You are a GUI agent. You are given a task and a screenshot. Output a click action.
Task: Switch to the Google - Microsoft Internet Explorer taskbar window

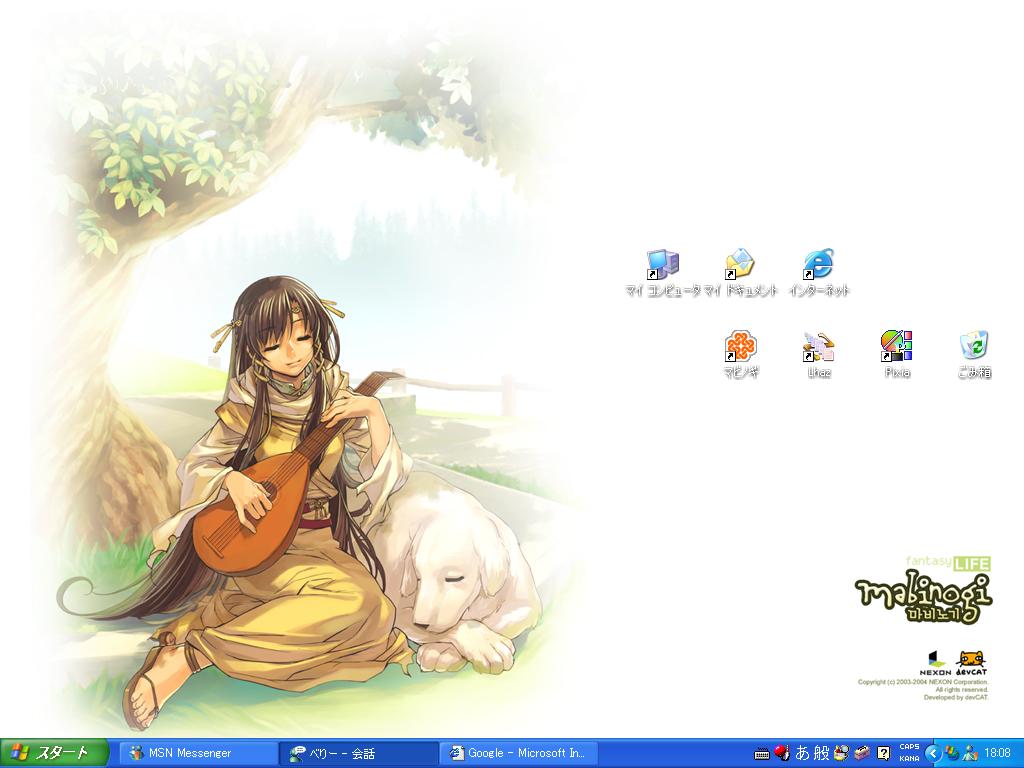point(519,753)
